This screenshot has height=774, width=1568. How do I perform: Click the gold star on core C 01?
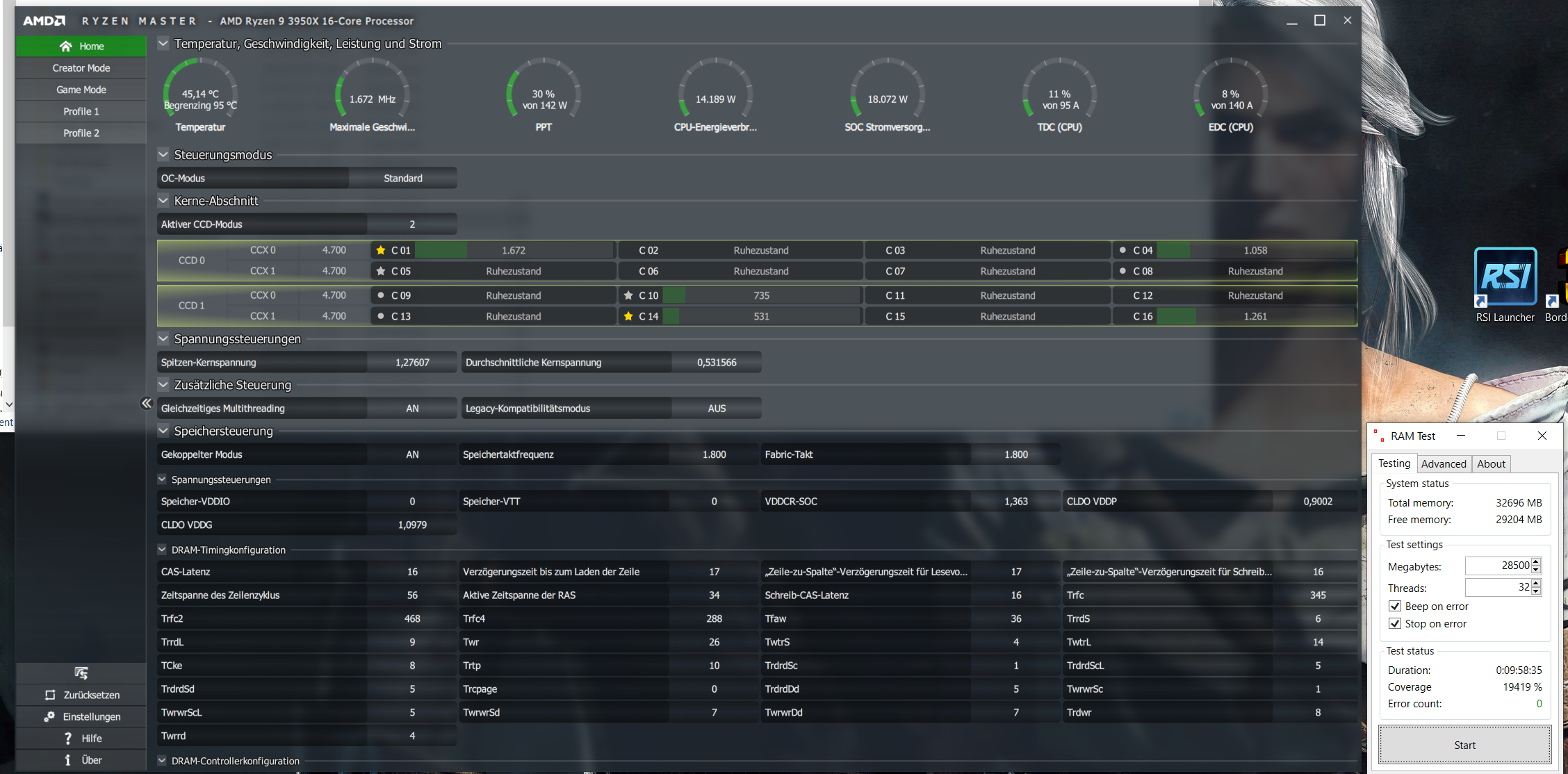pyautogui.click(x=381, y=250)
